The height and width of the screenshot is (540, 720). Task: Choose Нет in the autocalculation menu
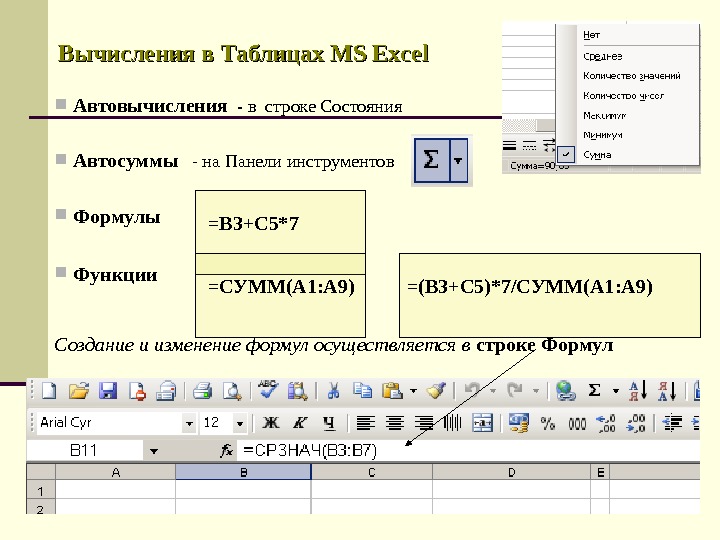point(591,35)
